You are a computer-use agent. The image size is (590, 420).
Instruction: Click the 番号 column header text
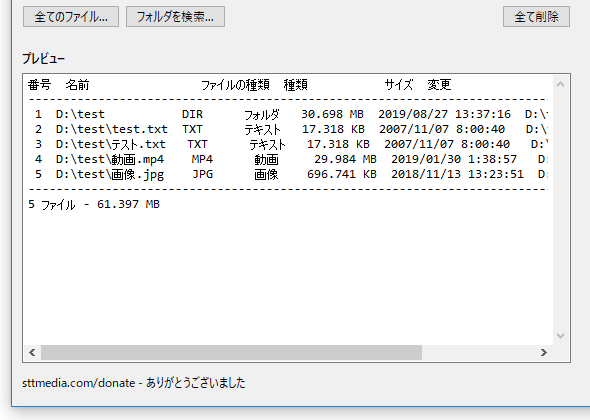click(40, 85)
